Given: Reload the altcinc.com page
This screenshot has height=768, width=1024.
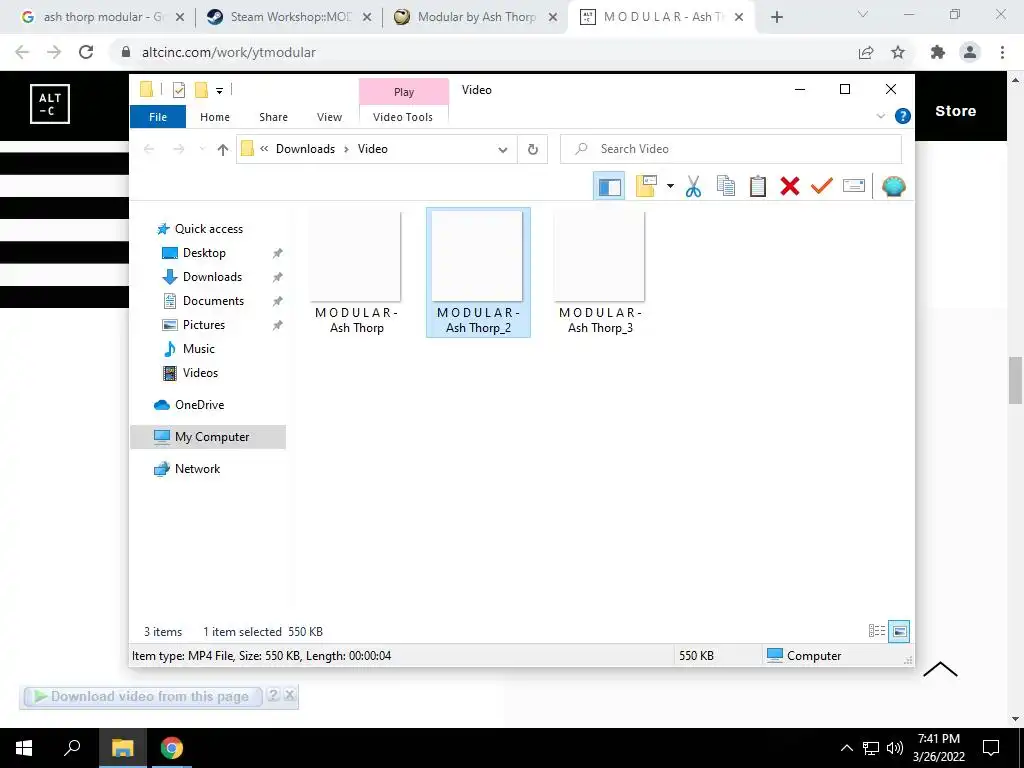Looking at the screenshot, I should [86, 52].
